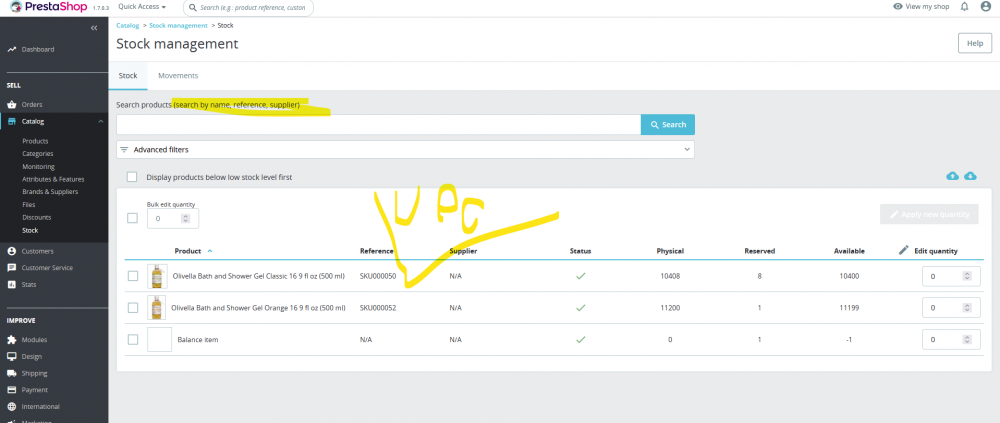
Task: Tick the bulk edit select-all checkbox
Action: (x=132, y=218)
